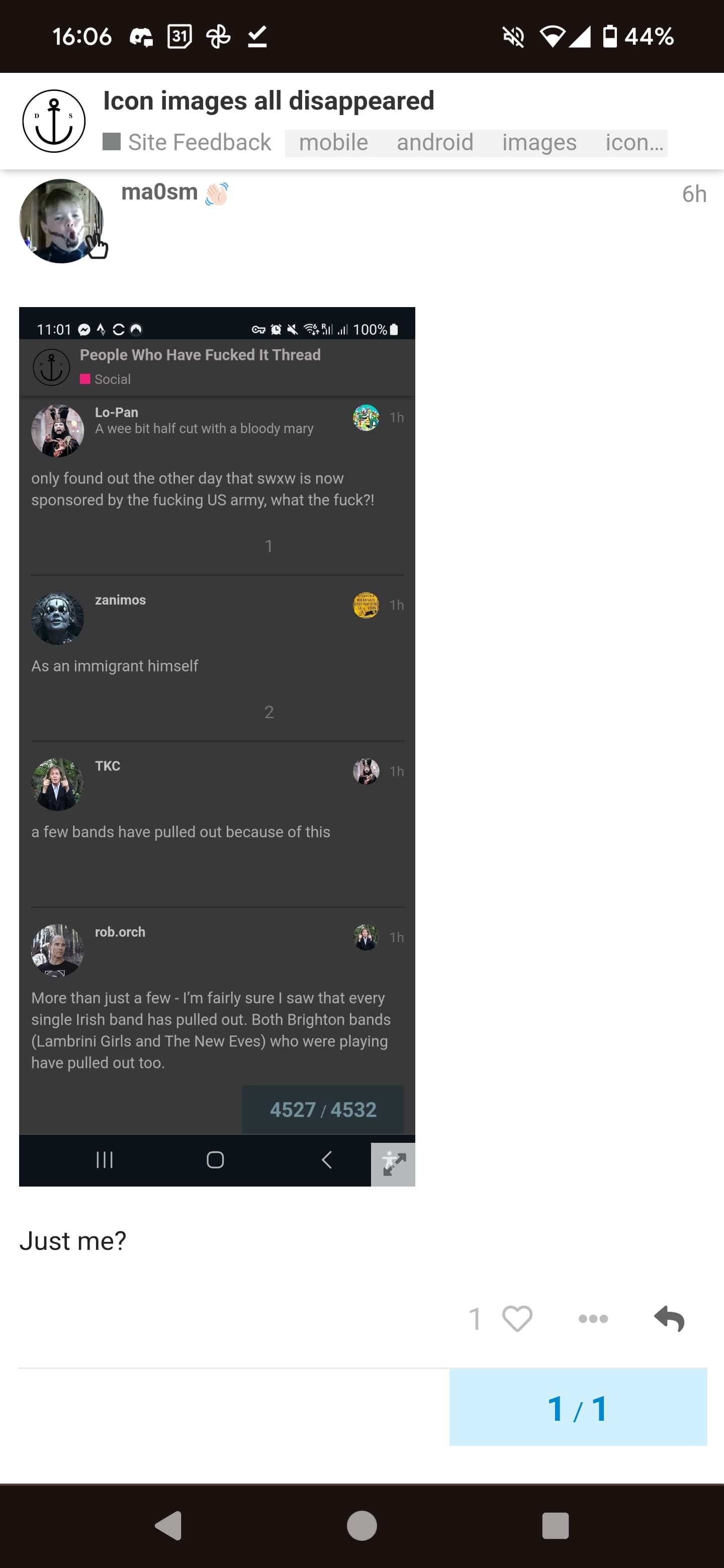This screenshot has height=1568, width=724.
Task: Filter by the images tag
Action: [x=539, y=142]
